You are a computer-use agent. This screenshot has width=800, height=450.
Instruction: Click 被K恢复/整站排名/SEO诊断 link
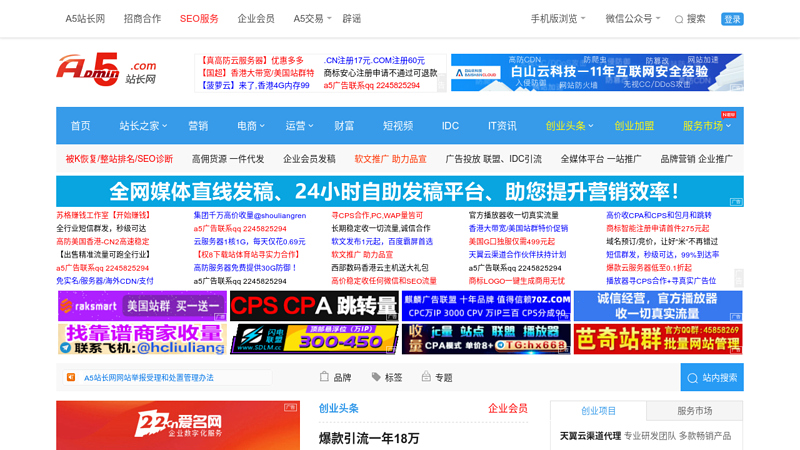tap(119, 159)
